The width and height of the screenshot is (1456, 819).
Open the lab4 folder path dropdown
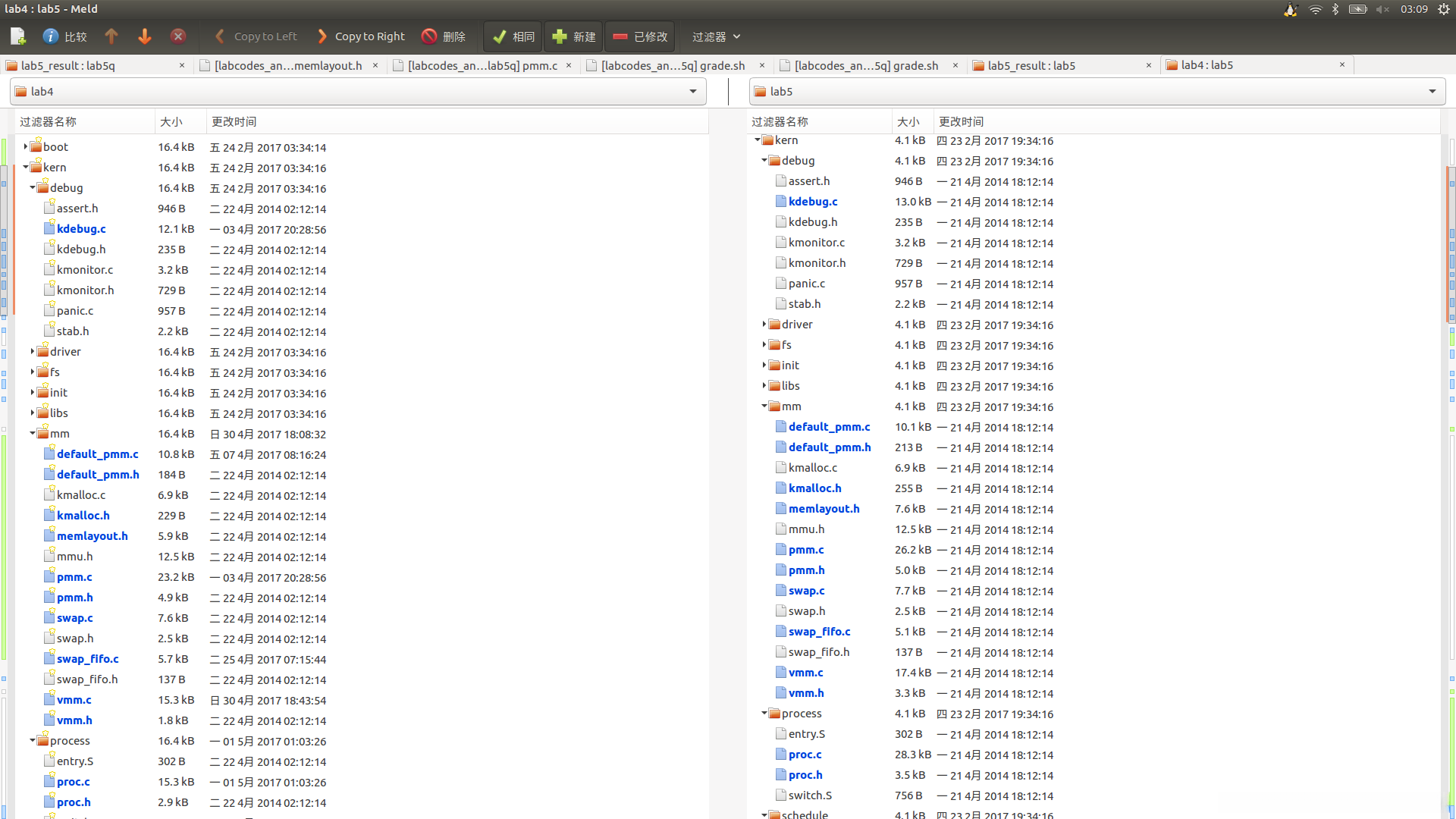coord(692,92)
